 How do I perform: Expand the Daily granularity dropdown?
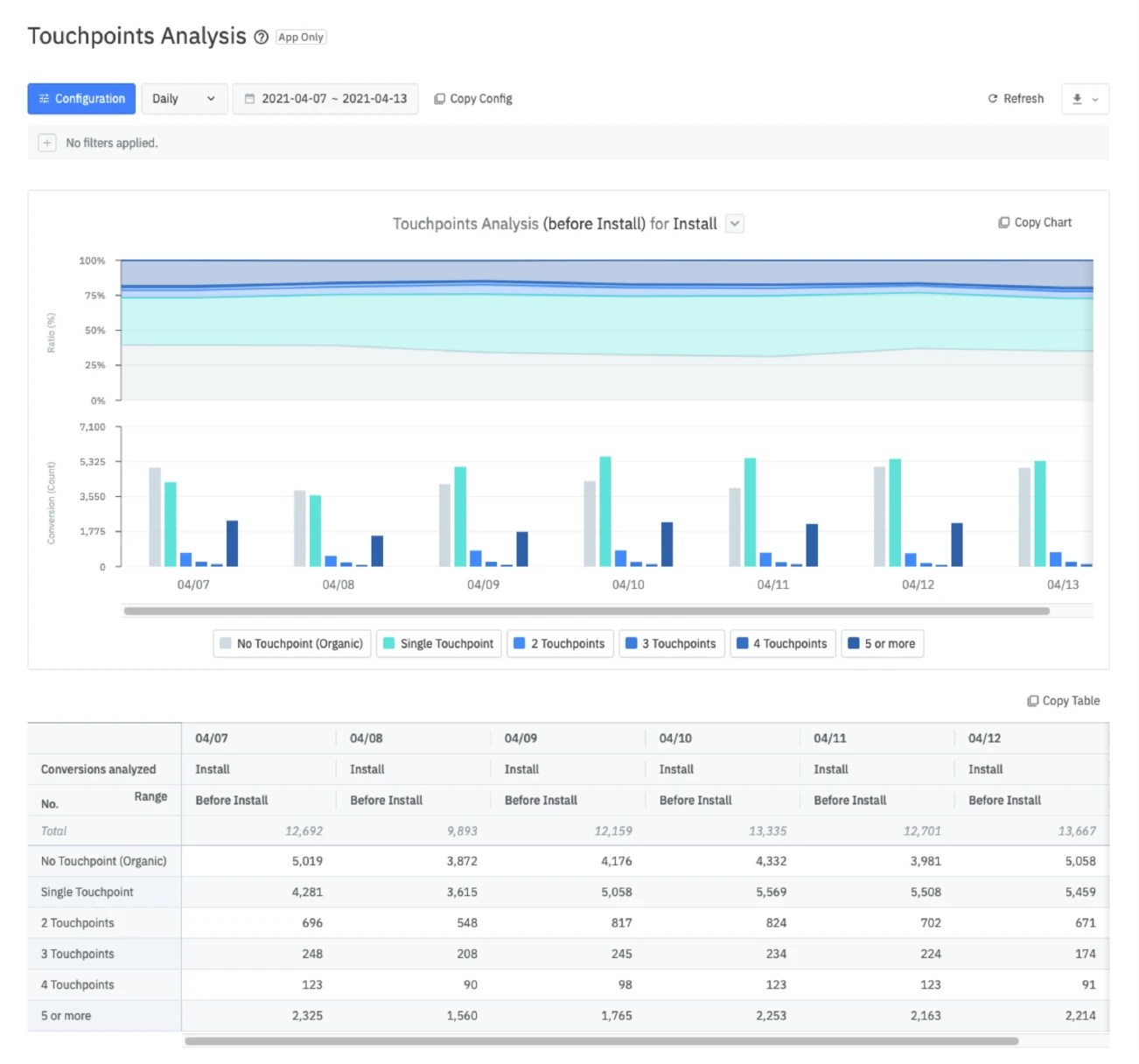pyautogui.click(x=184, y=99)
